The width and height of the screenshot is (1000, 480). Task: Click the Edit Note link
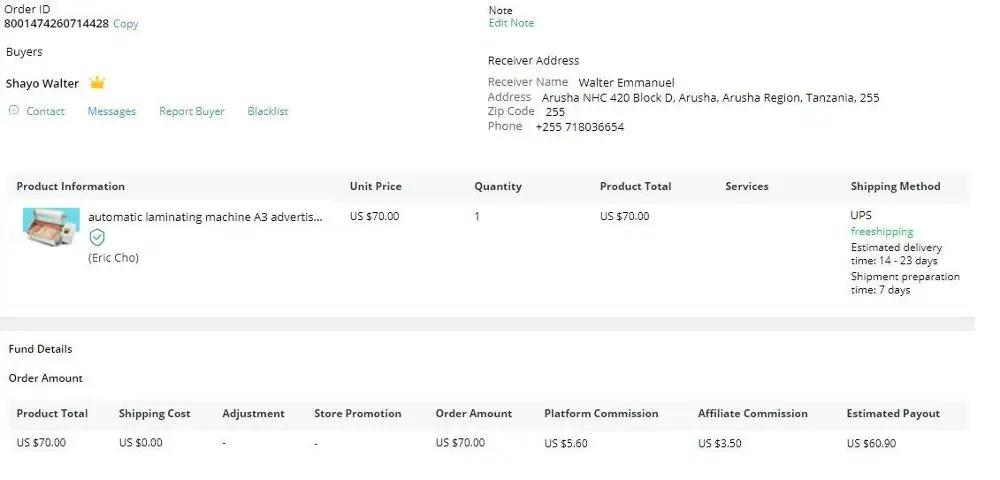[511, 23]
